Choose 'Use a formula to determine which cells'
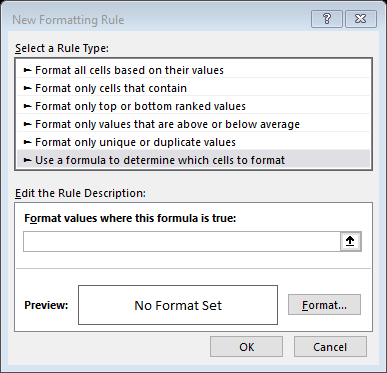Image resolution: width=387 pixels, height=373 pixels. pyautogui.click(x=193, y=160)
